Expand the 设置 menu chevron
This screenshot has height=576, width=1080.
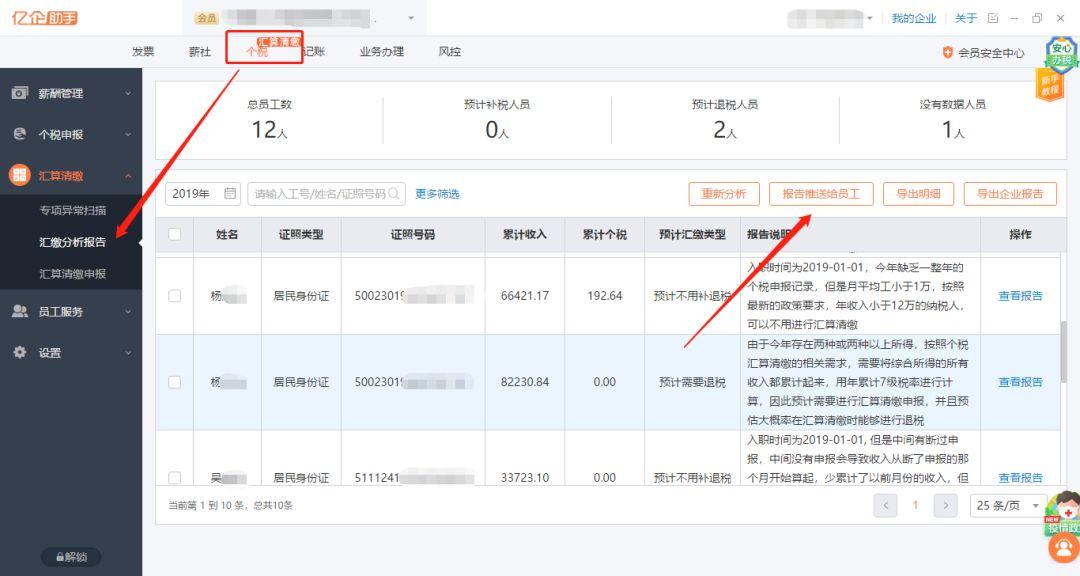(x=128, y=353)
